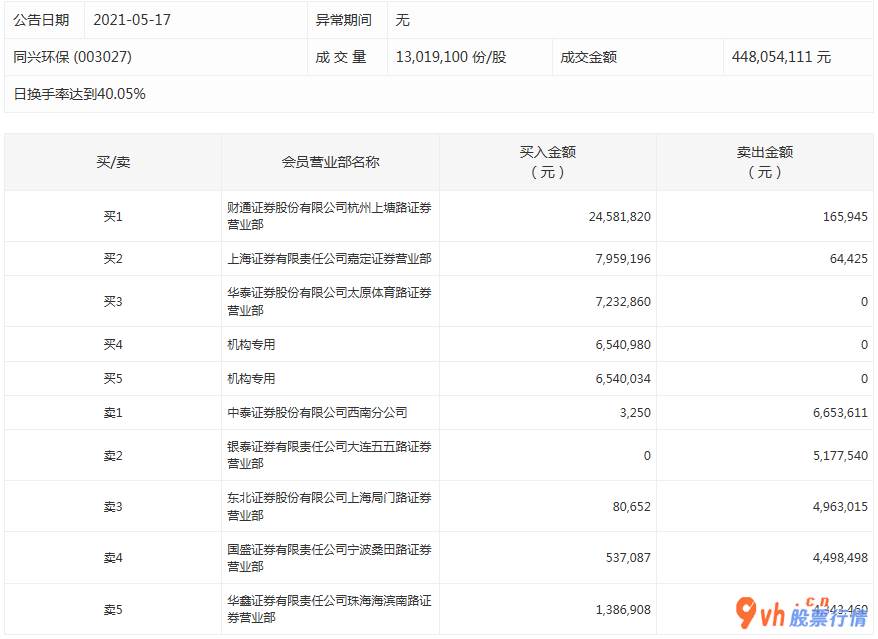Click the 成交金额 label

point(589,57)
